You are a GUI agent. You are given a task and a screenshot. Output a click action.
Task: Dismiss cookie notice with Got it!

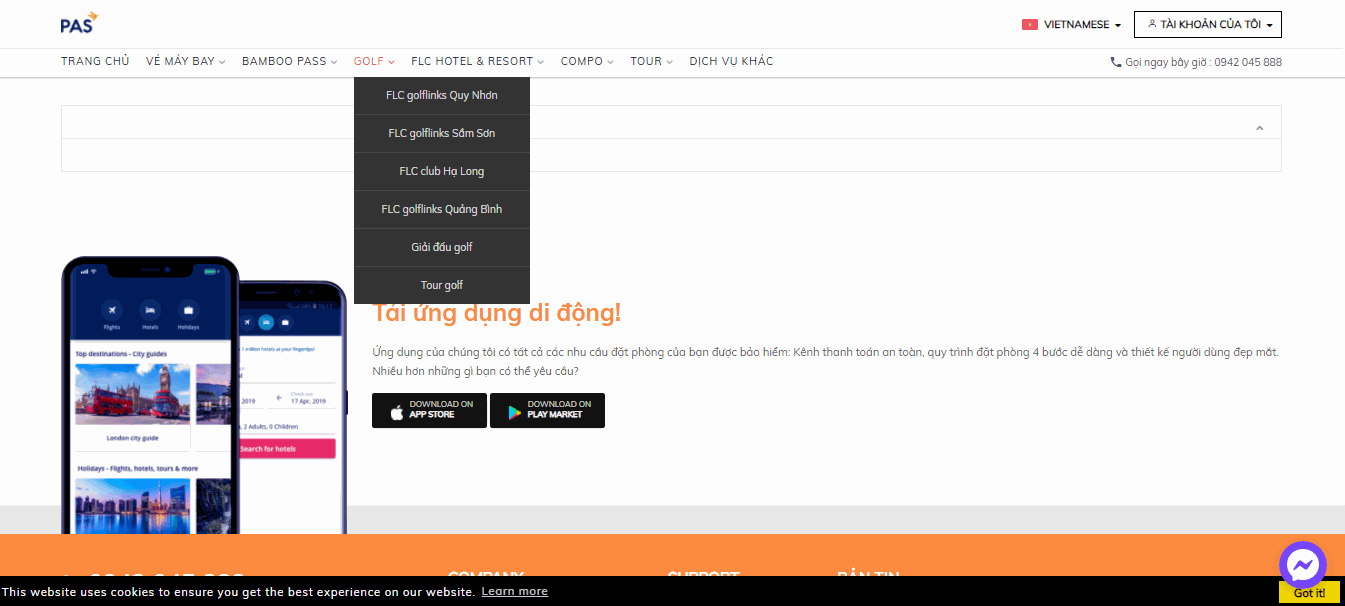(x=1309, y=593)
